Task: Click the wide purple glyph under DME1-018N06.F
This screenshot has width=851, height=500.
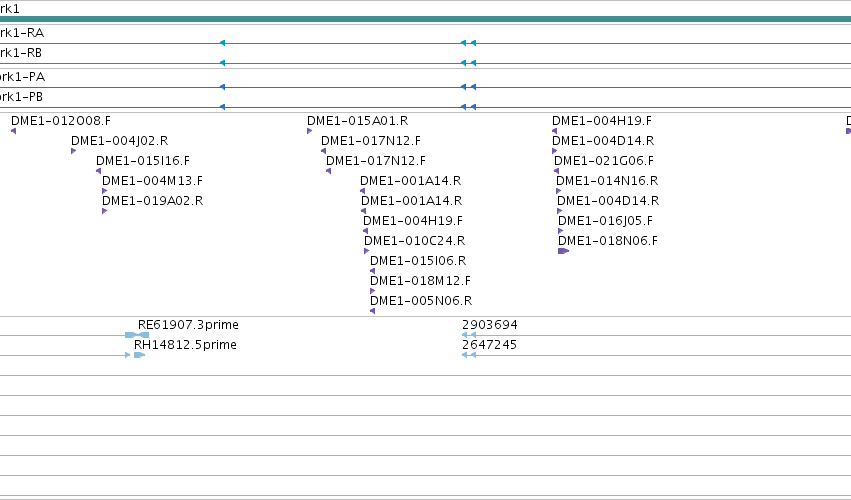Action: tap(563, 251)
